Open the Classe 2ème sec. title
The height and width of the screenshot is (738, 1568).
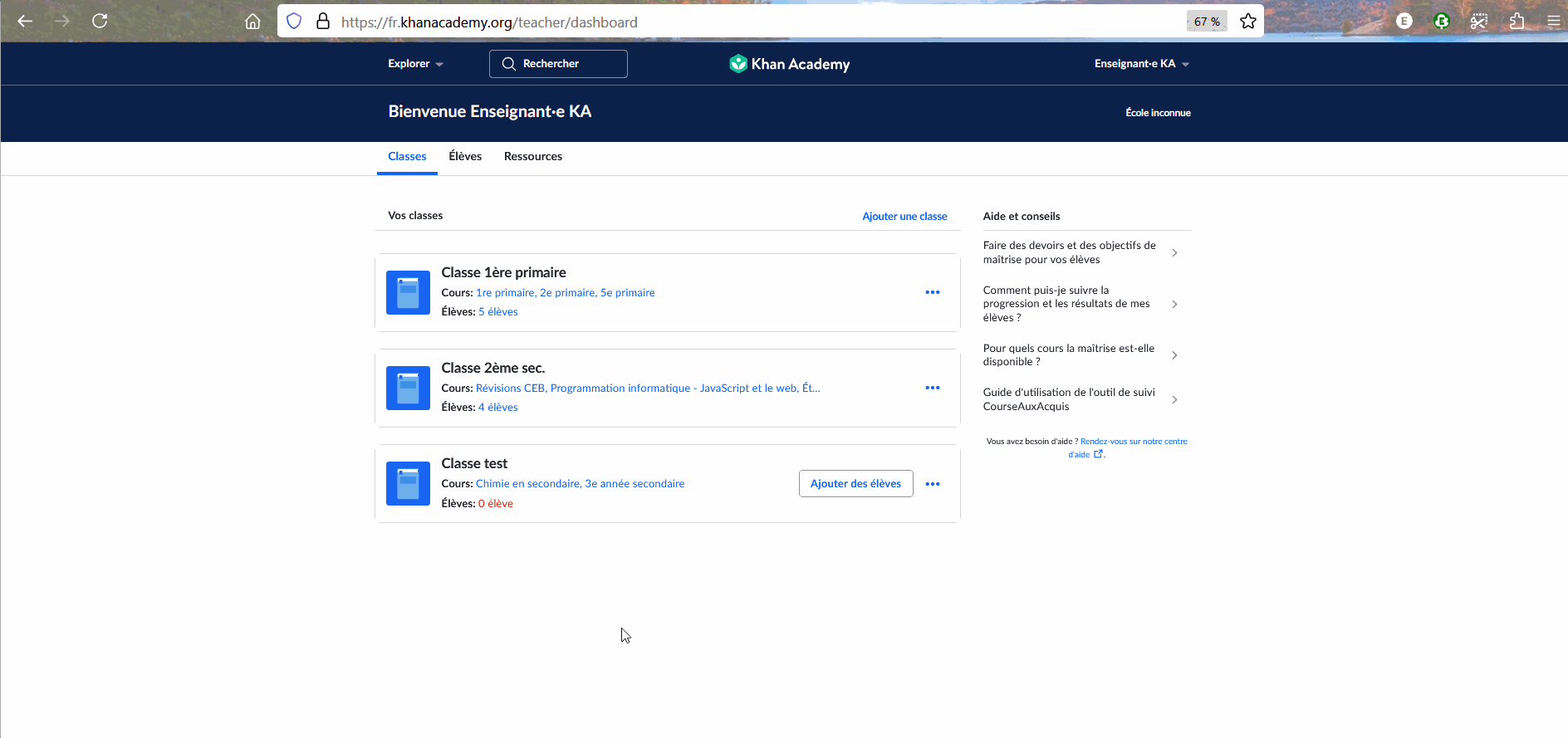coord(493,368)
